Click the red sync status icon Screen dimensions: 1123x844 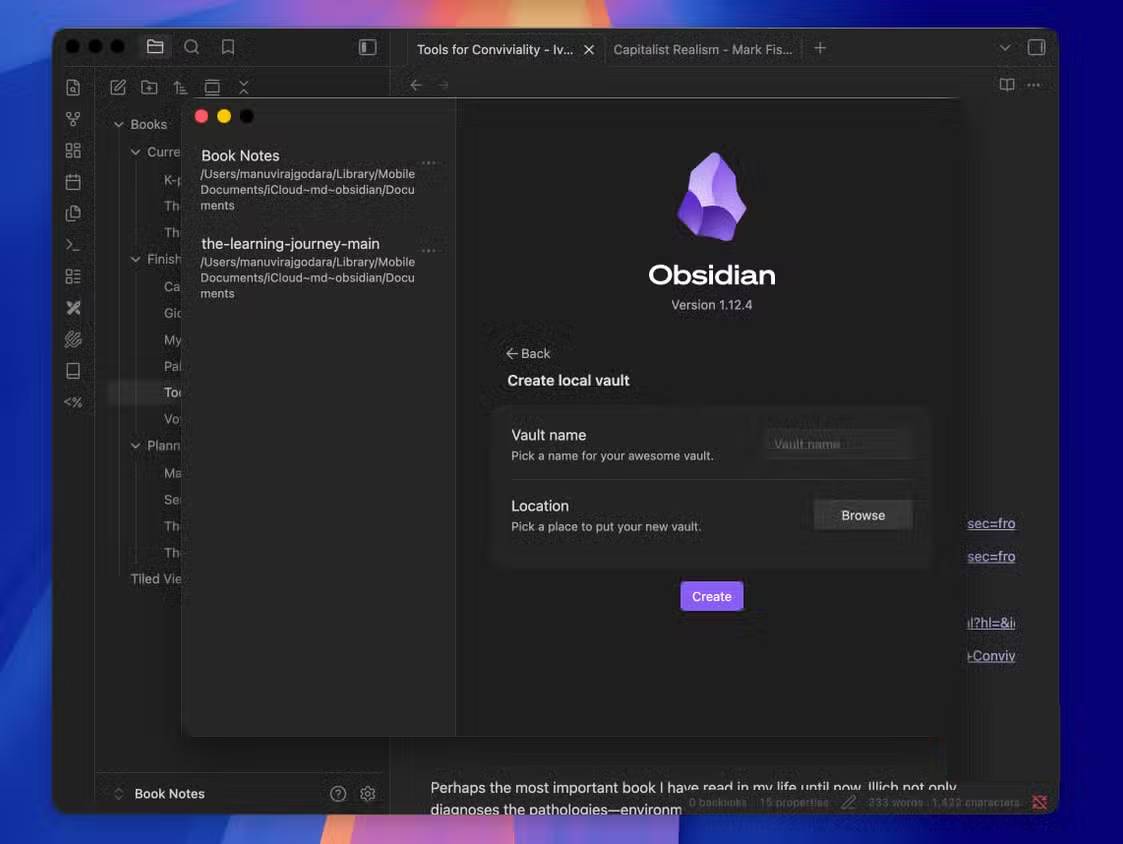click(1039, 802)
